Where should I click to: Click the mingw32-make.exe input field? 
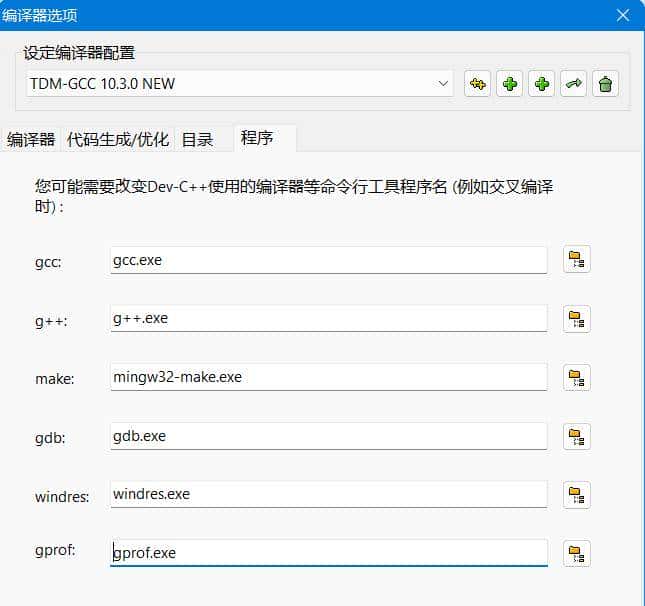pos(329,377)
